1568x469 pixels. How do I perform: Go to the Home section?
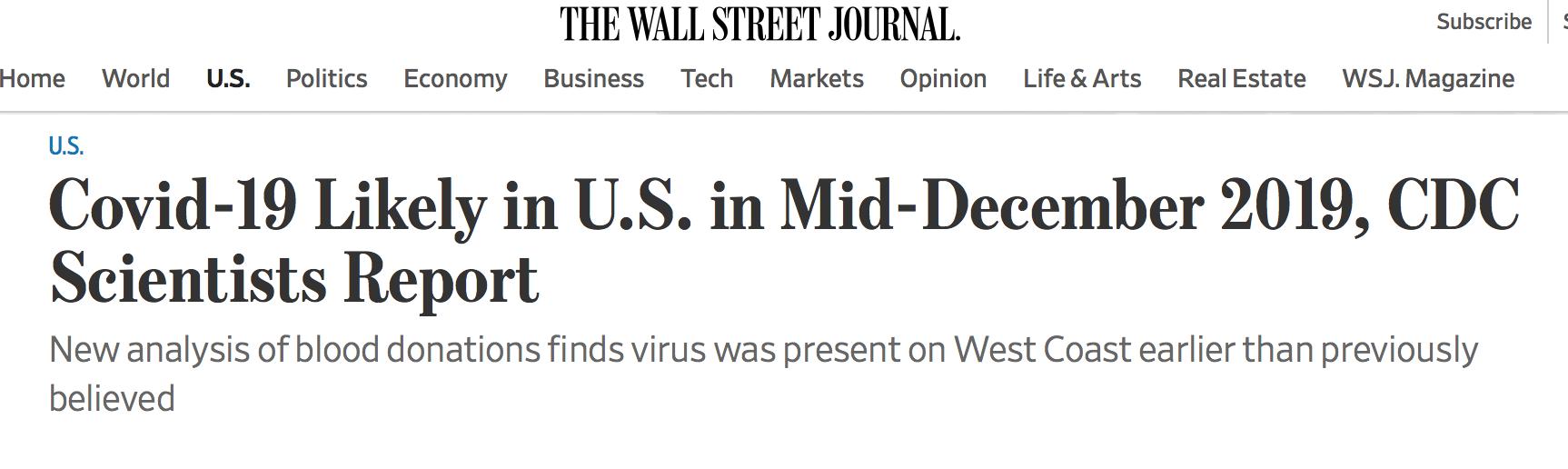pyautogui.click(x=32, y=79)
